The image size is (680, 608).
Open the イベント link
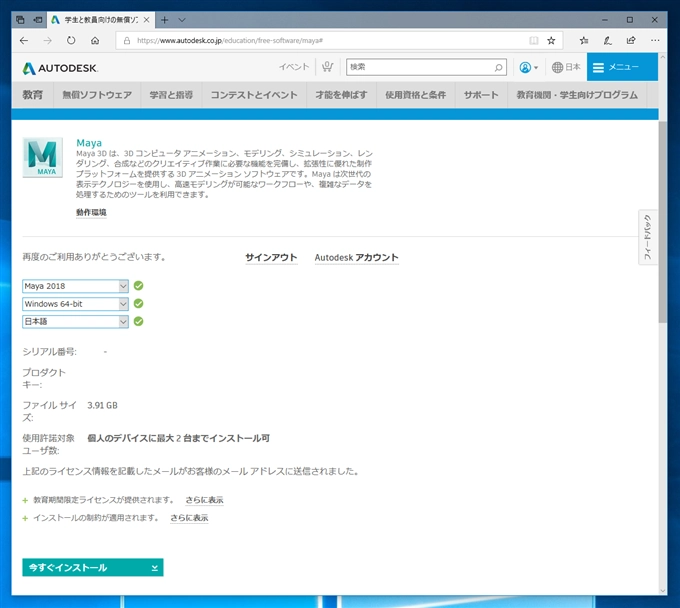[x=294, y=67]
